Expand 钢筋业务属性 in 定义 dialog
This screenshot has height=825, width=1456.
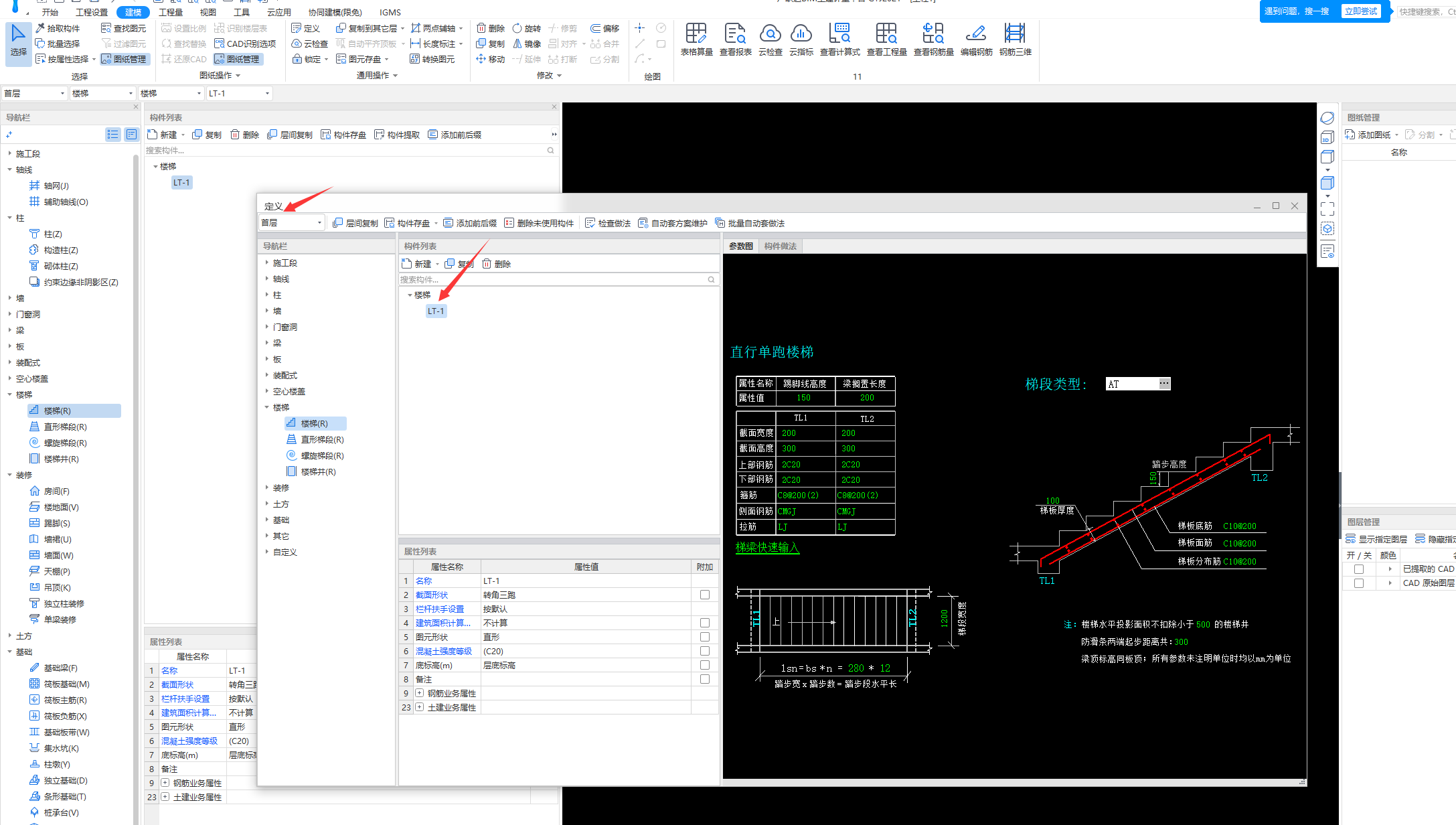(x=419, y=693)
